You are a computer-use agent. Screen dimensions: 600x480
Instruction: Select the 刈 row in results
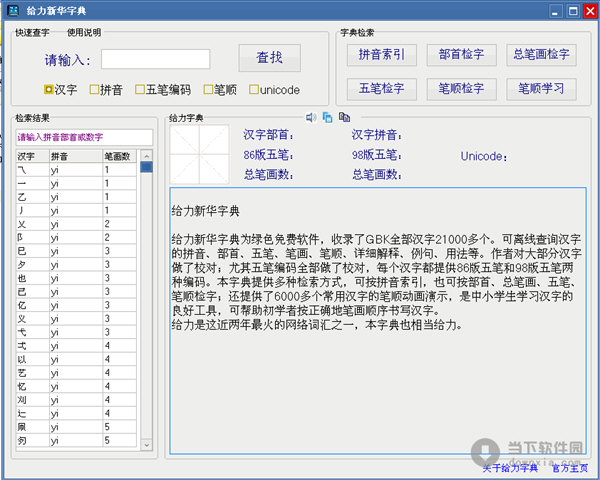click(x=76, y=400)
